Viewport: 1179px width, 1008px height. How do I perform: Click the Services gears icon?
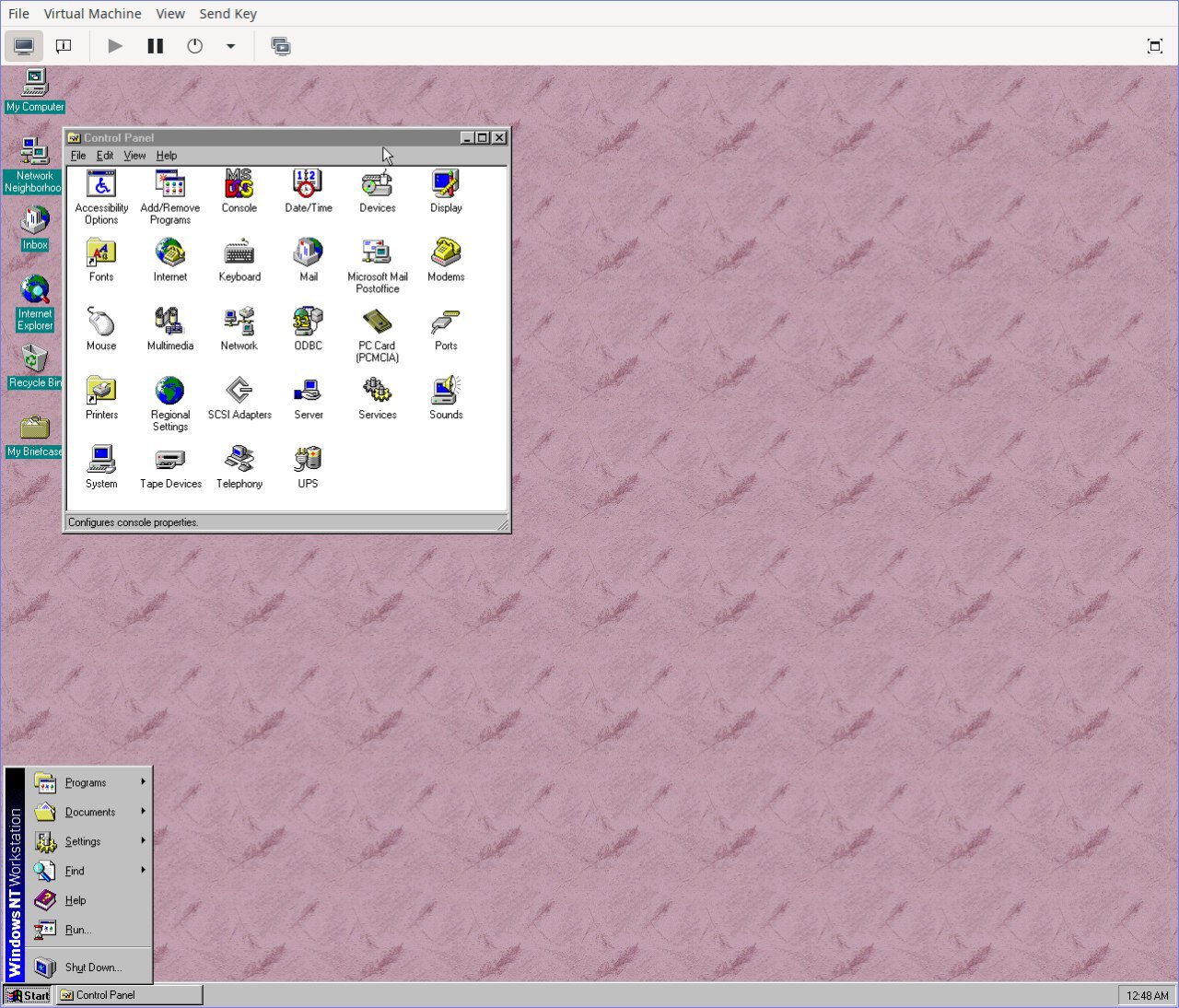pyautogui.click(x=377, y=392)
